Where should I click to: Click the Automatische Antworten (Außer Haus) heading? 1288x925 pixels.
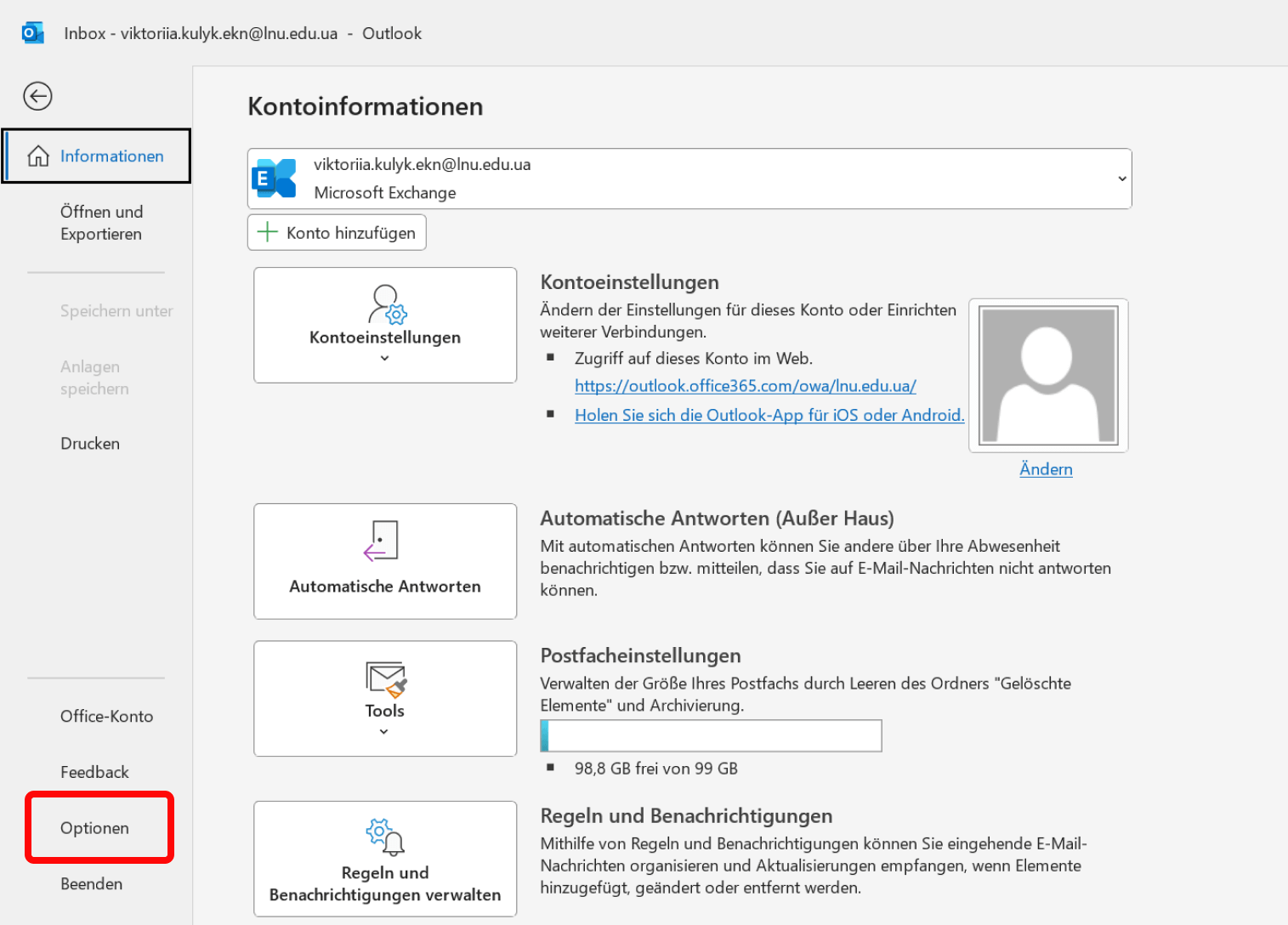[x=718, y=519]
